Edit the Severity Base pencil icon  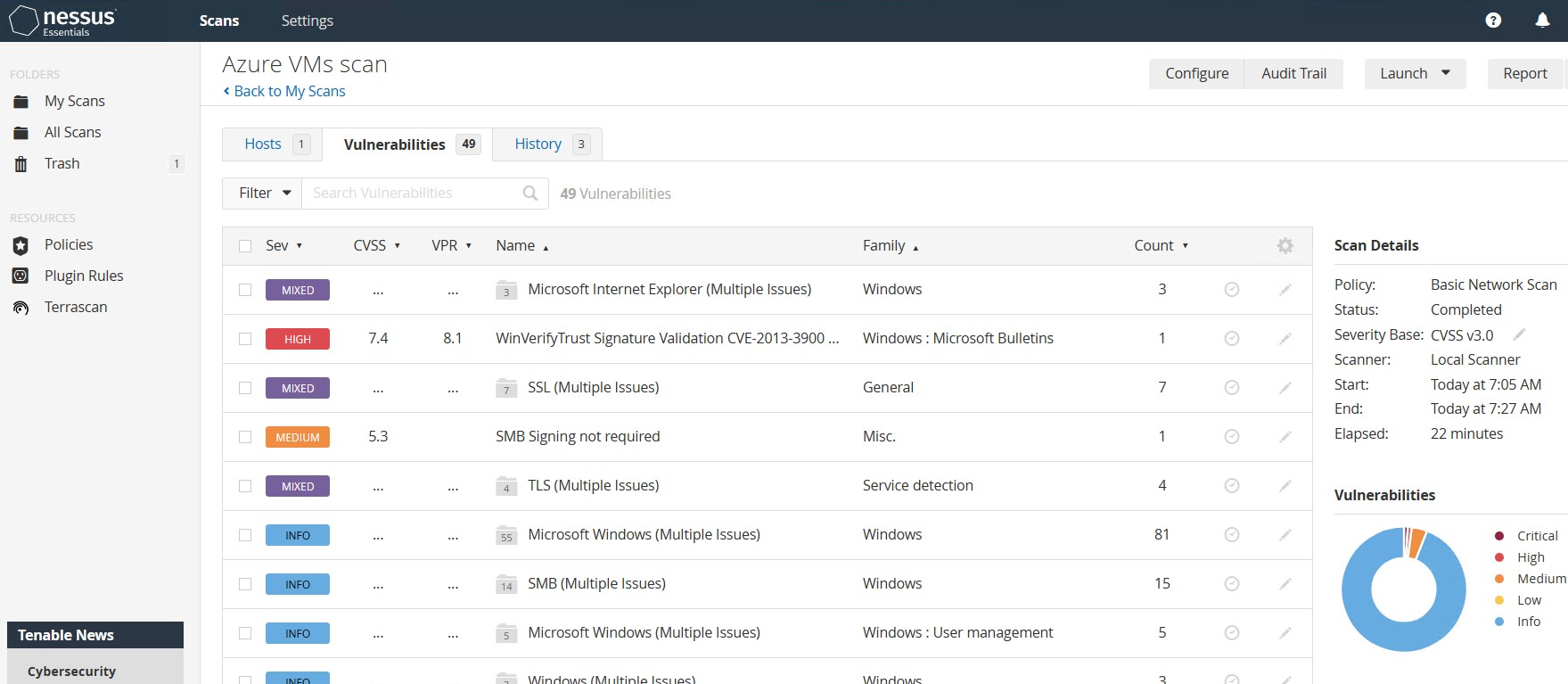pos(1520,334)
